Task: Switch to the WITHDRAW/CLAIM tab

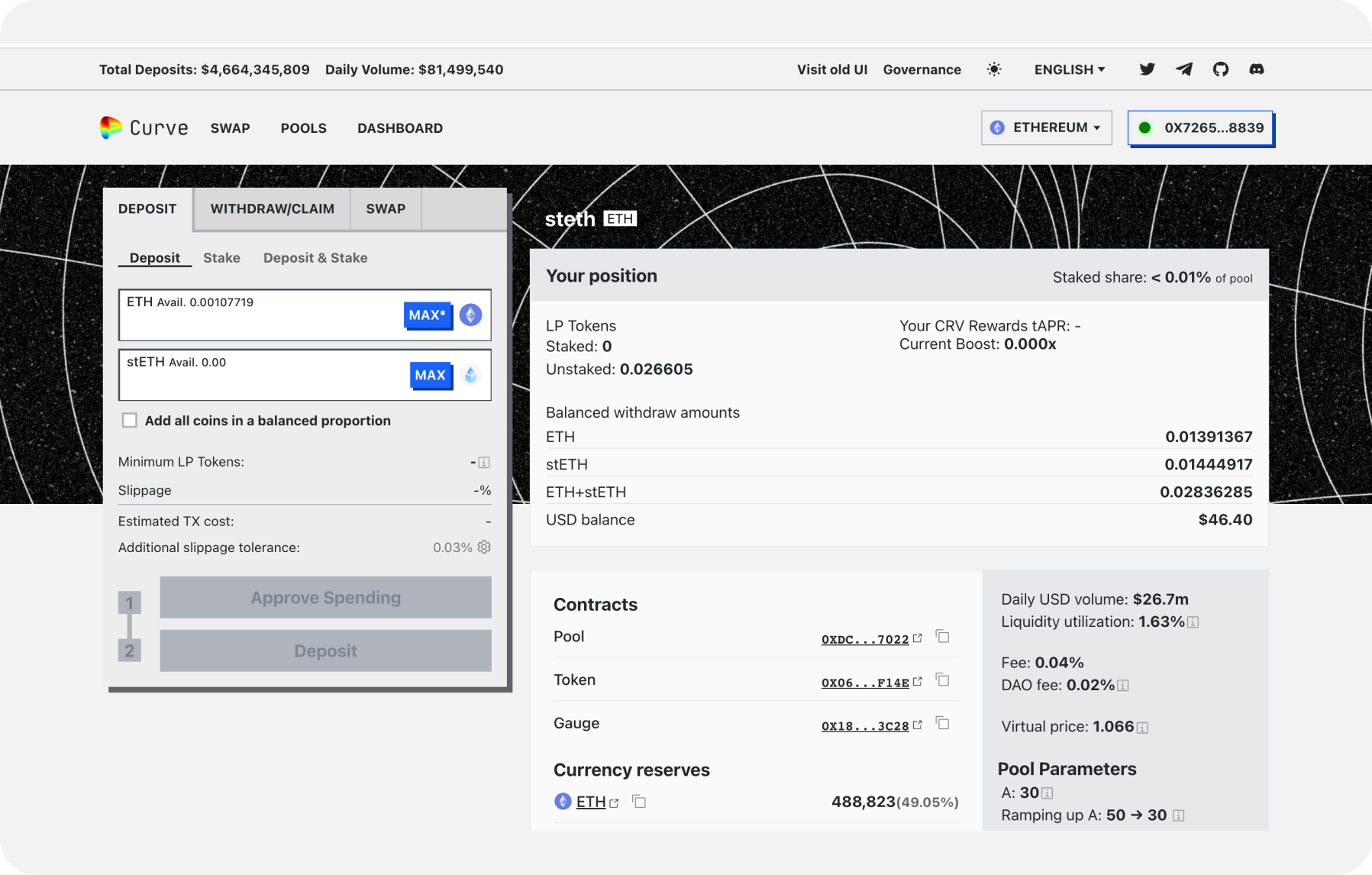Action: [272, 209]
